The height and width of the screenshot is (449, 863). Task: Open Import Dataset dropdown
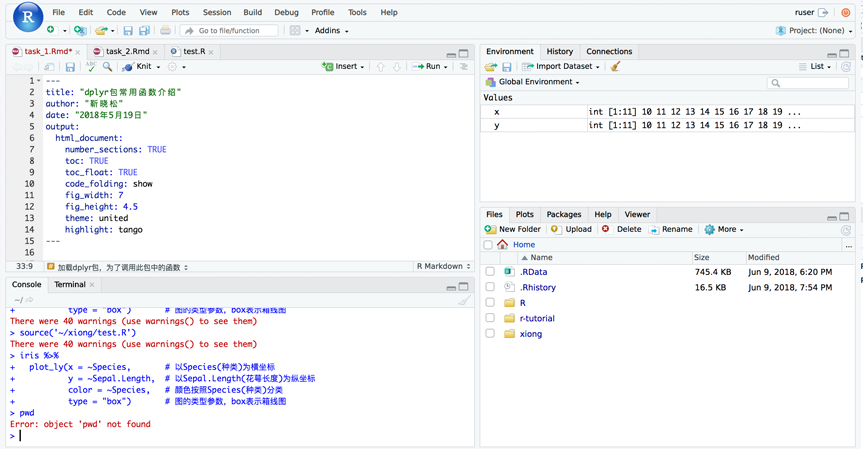(561, 66)
